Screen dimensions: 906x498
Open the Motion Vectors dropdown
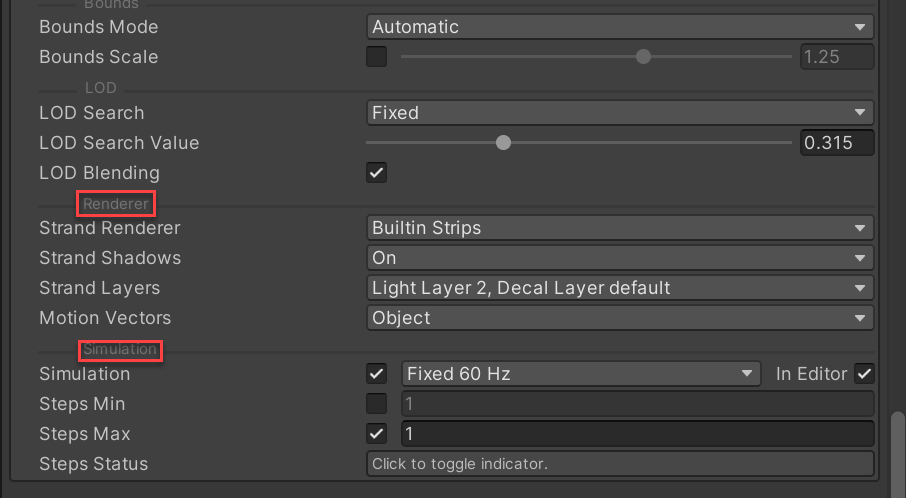620,318
